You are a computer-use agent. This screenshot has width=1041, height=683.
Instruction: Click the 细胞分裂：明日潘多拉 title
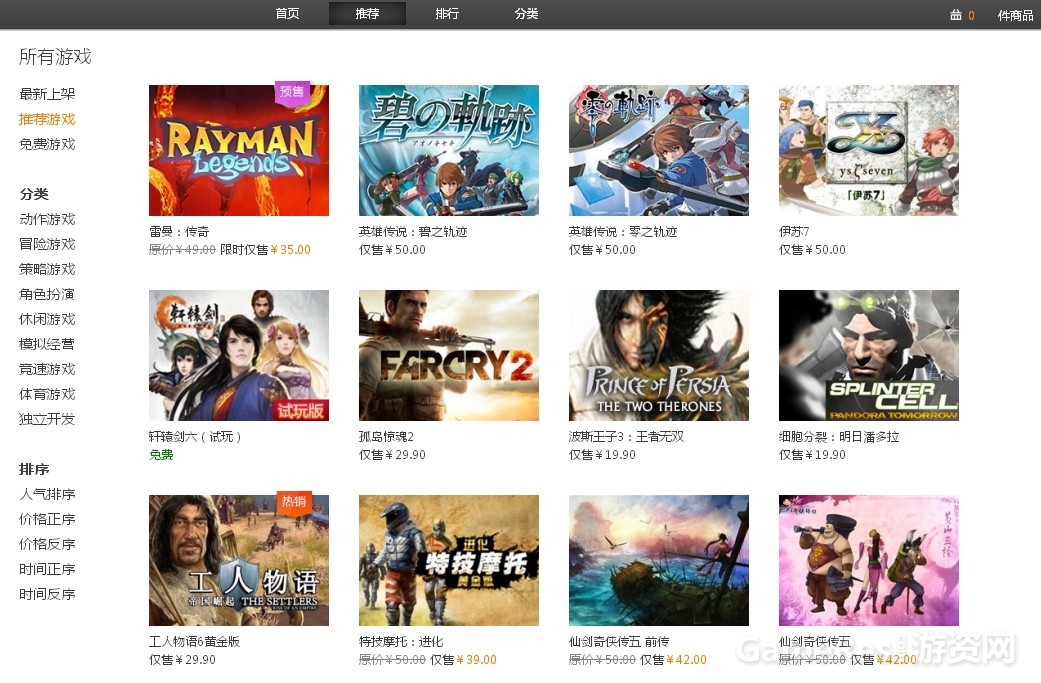[x=839, y=437]
